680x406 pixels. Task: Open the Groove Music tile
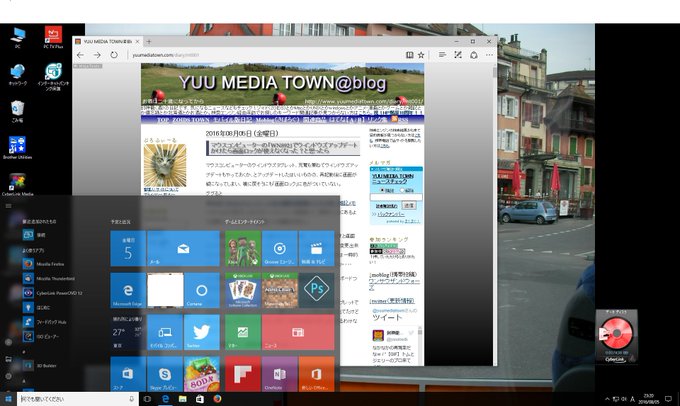(x=280, y=248)
